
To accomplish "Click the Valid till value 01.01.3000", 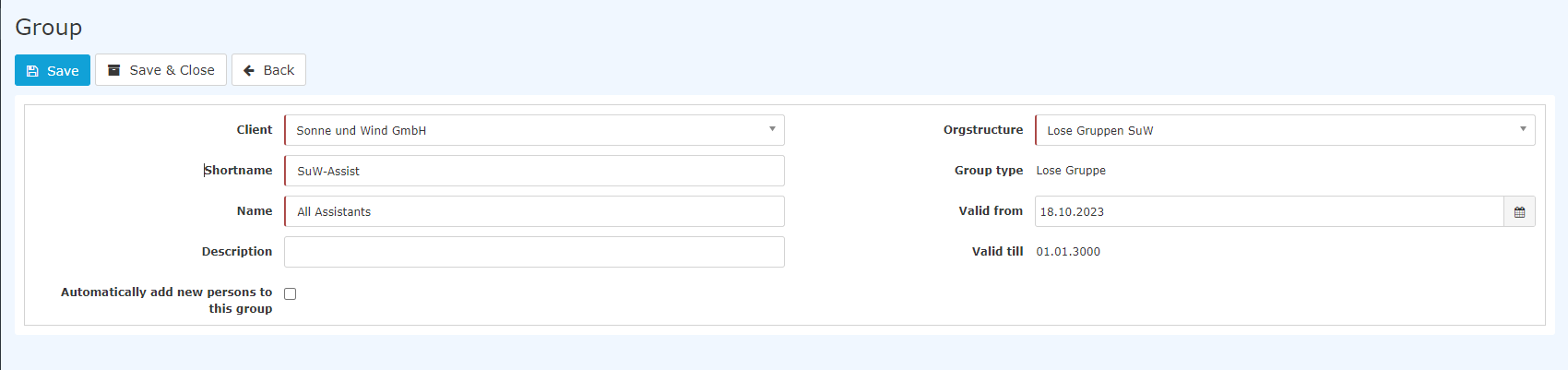I will click(1068, 252).
